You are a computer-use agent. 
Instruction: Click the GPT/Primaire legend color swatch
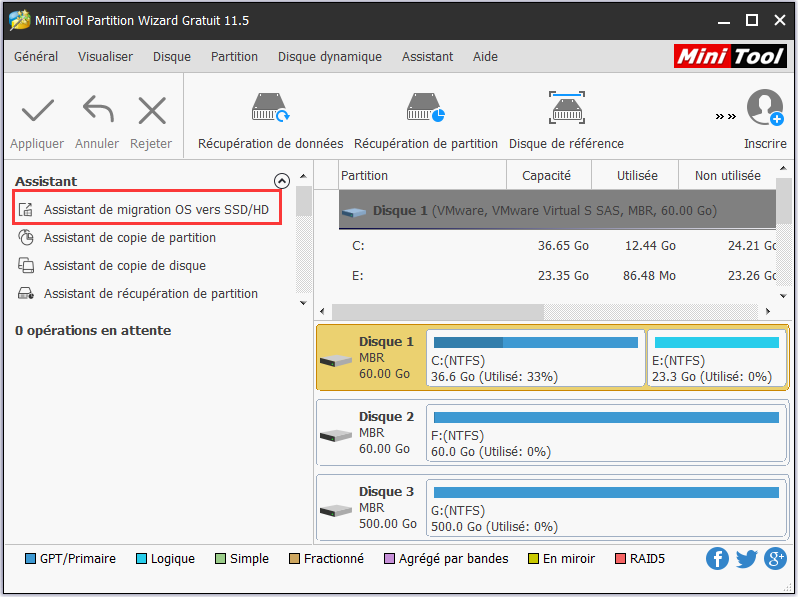(x=30, y=559)
